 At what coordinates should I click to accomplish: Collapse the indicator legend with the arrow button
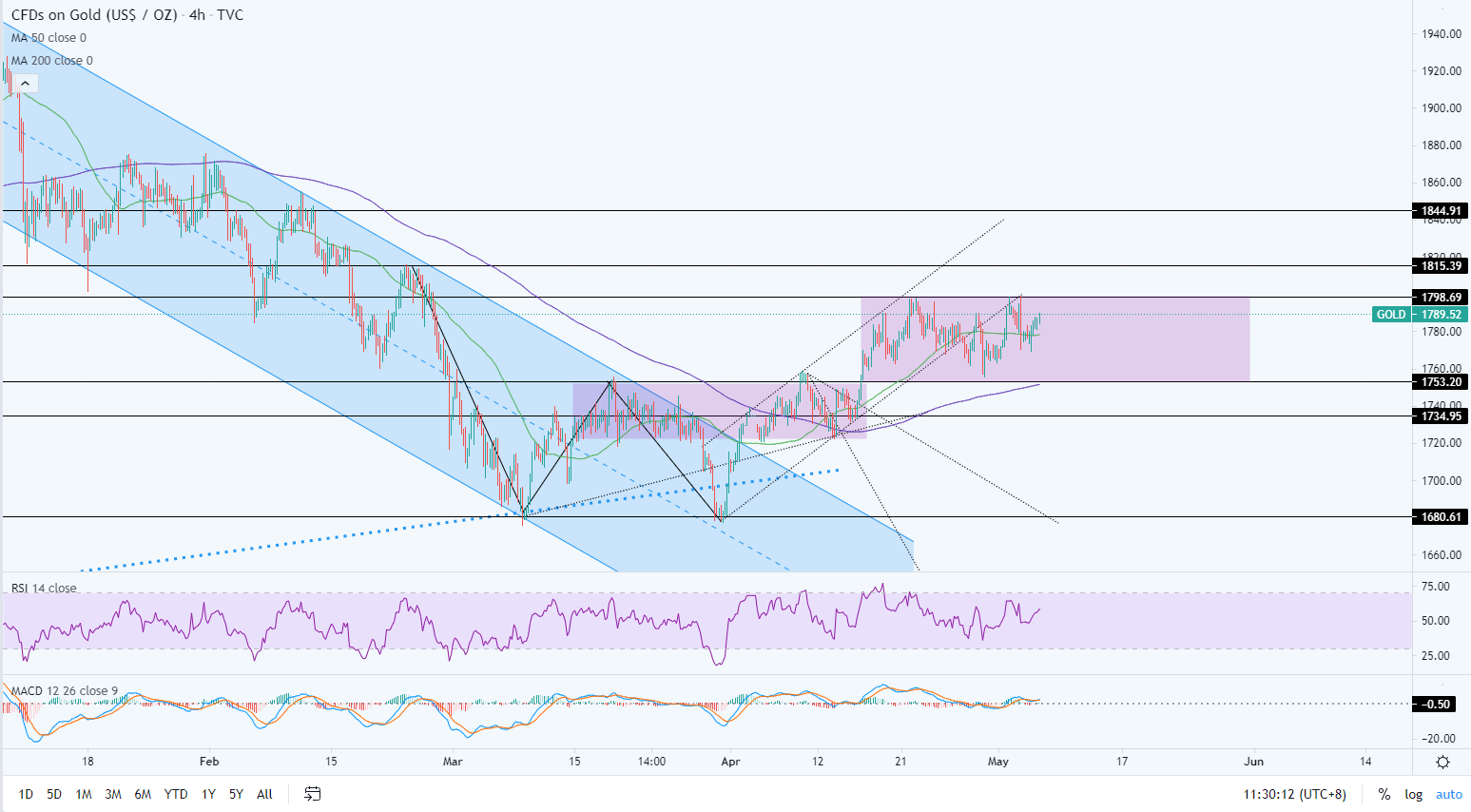pos(25,84)
